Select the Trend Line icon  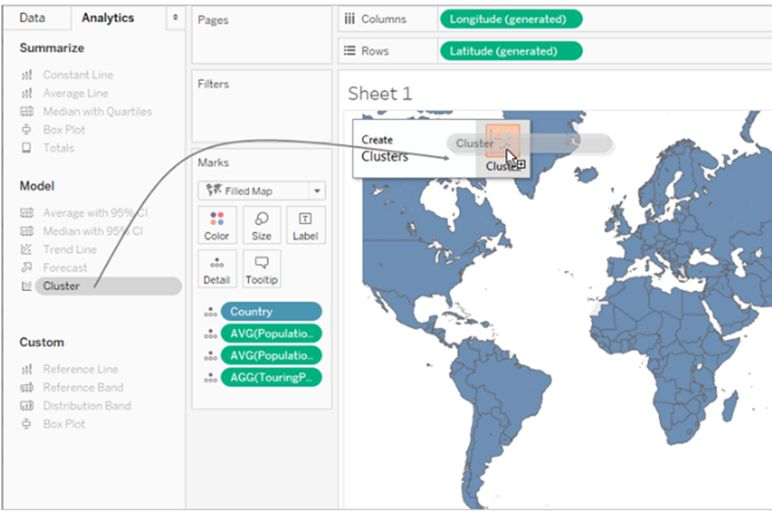pyautogui.click(x=27, y=249)
